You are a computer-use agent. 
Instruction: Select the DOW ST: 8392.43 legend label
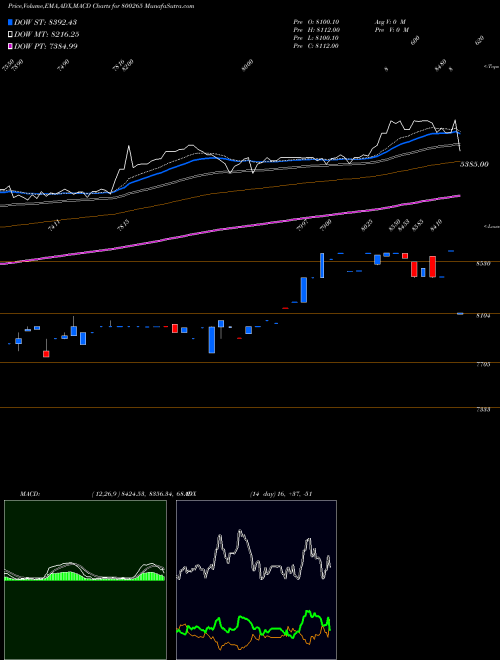[x=45, y=22]
